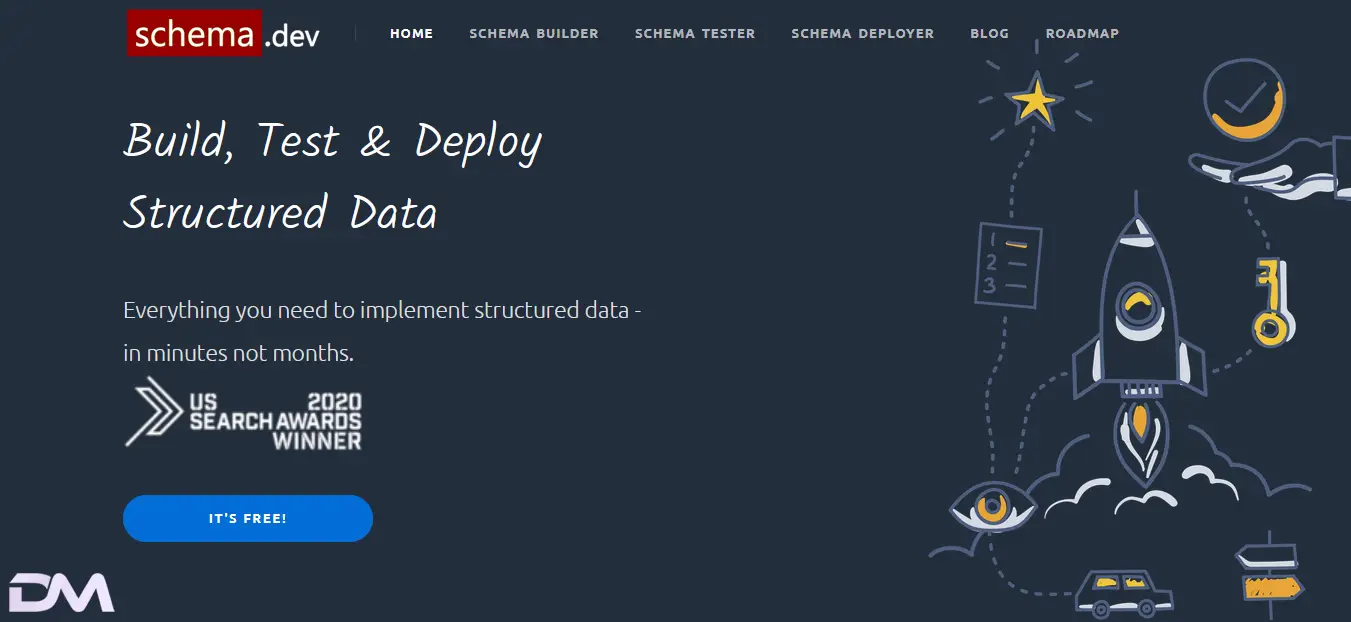Screen dimensions: 1351x622
Task: Open the Blog link
Action: point(989,33)
